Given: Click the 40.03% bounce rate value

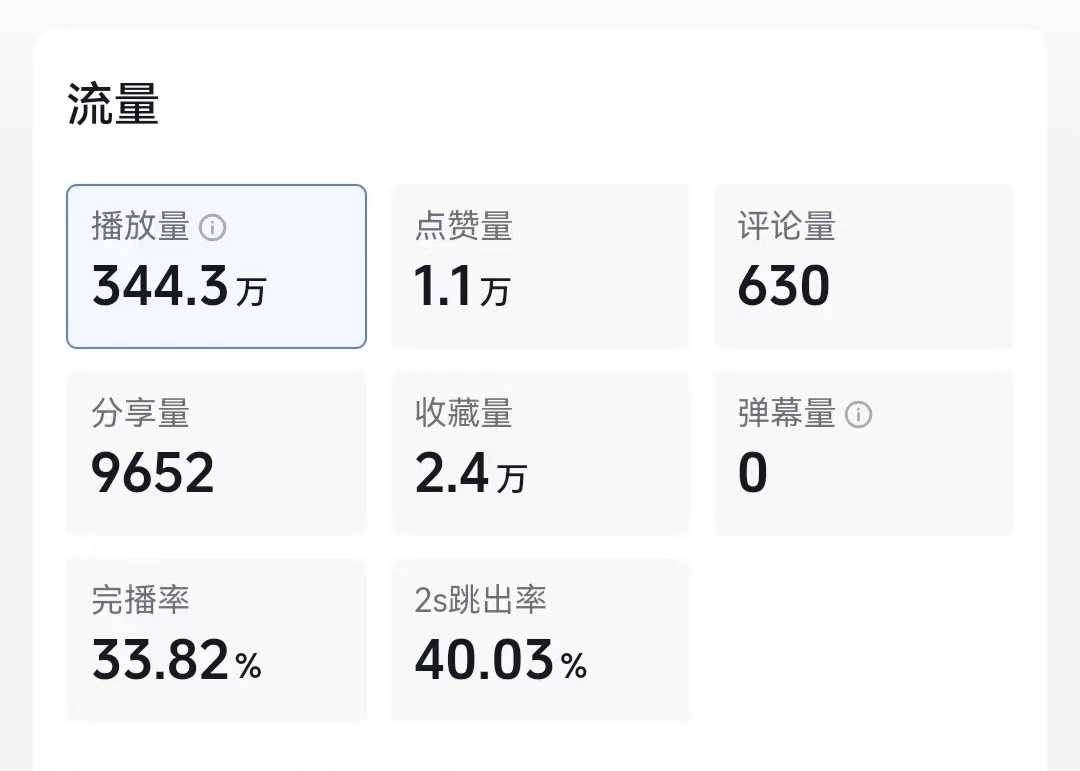Looking at the screenshot, I should pyautogui.click(x=501, y=660).
